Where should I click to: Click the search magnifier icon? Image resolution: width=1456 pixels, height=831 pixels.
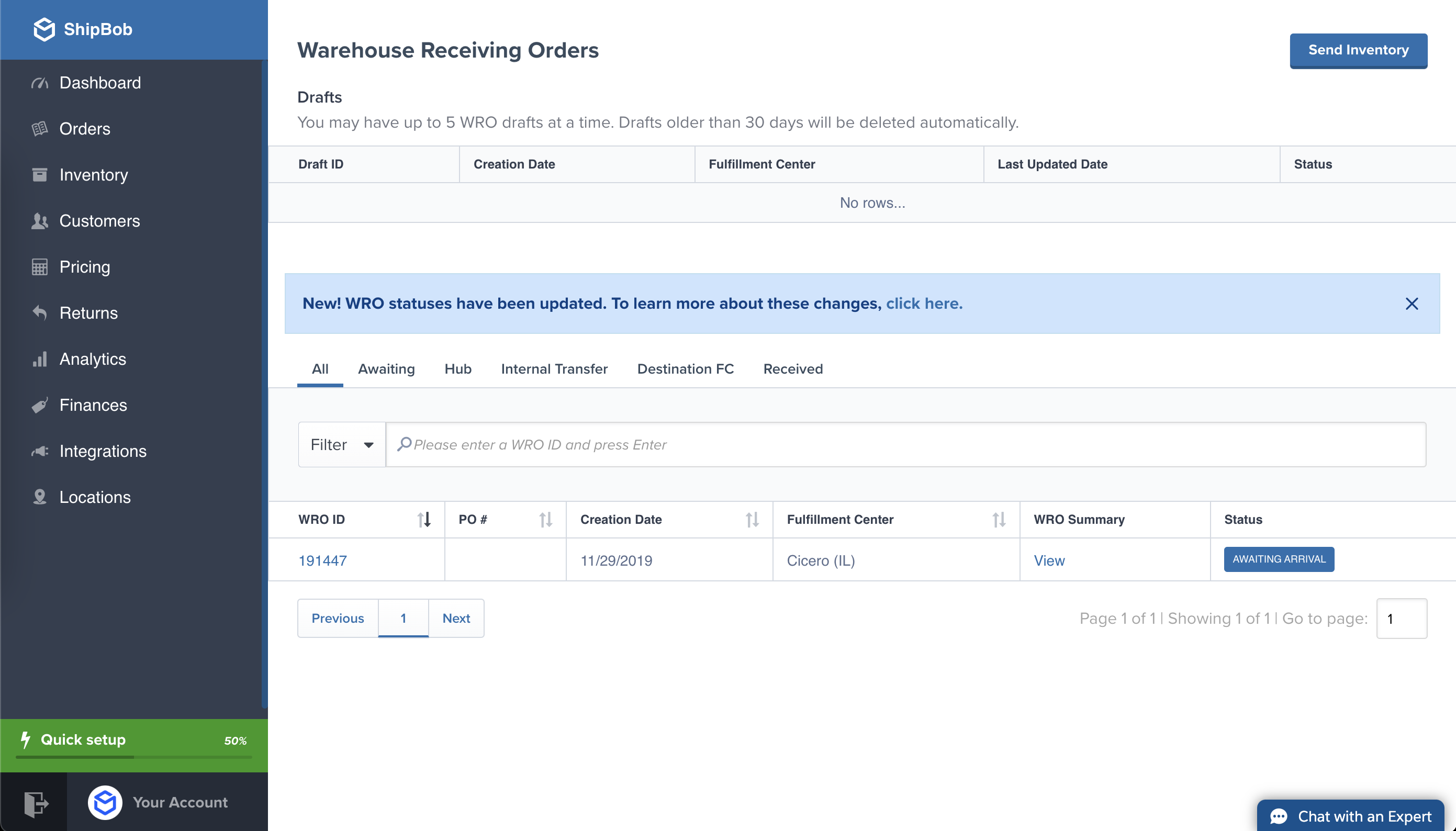[x=404, y=444]
